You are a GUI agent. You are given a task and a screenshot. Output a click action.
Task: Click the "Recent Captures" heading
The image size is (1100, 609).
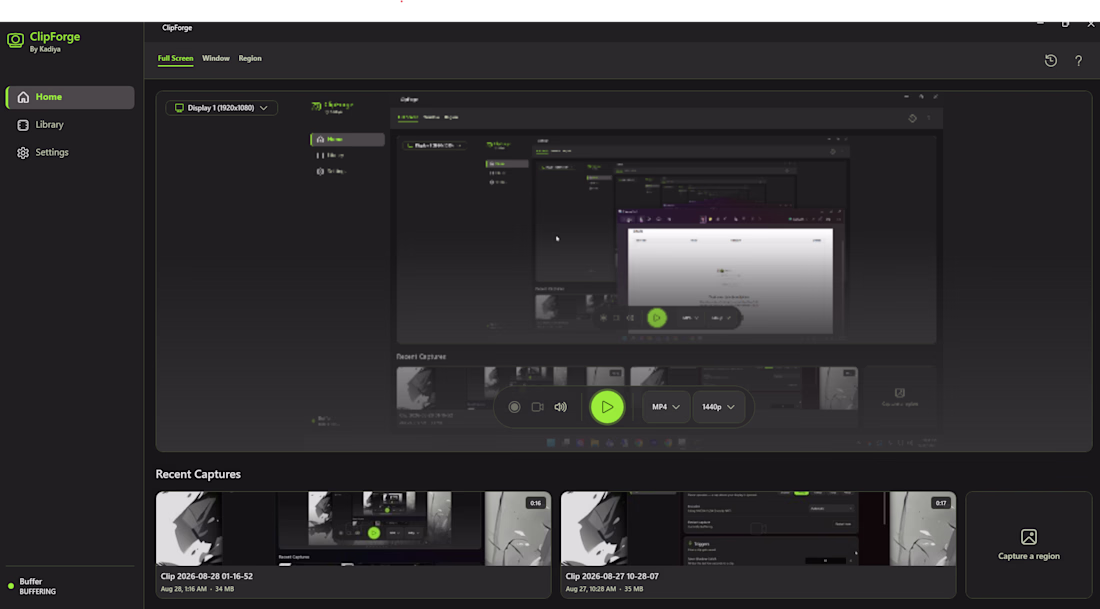[x=198, y=474]
